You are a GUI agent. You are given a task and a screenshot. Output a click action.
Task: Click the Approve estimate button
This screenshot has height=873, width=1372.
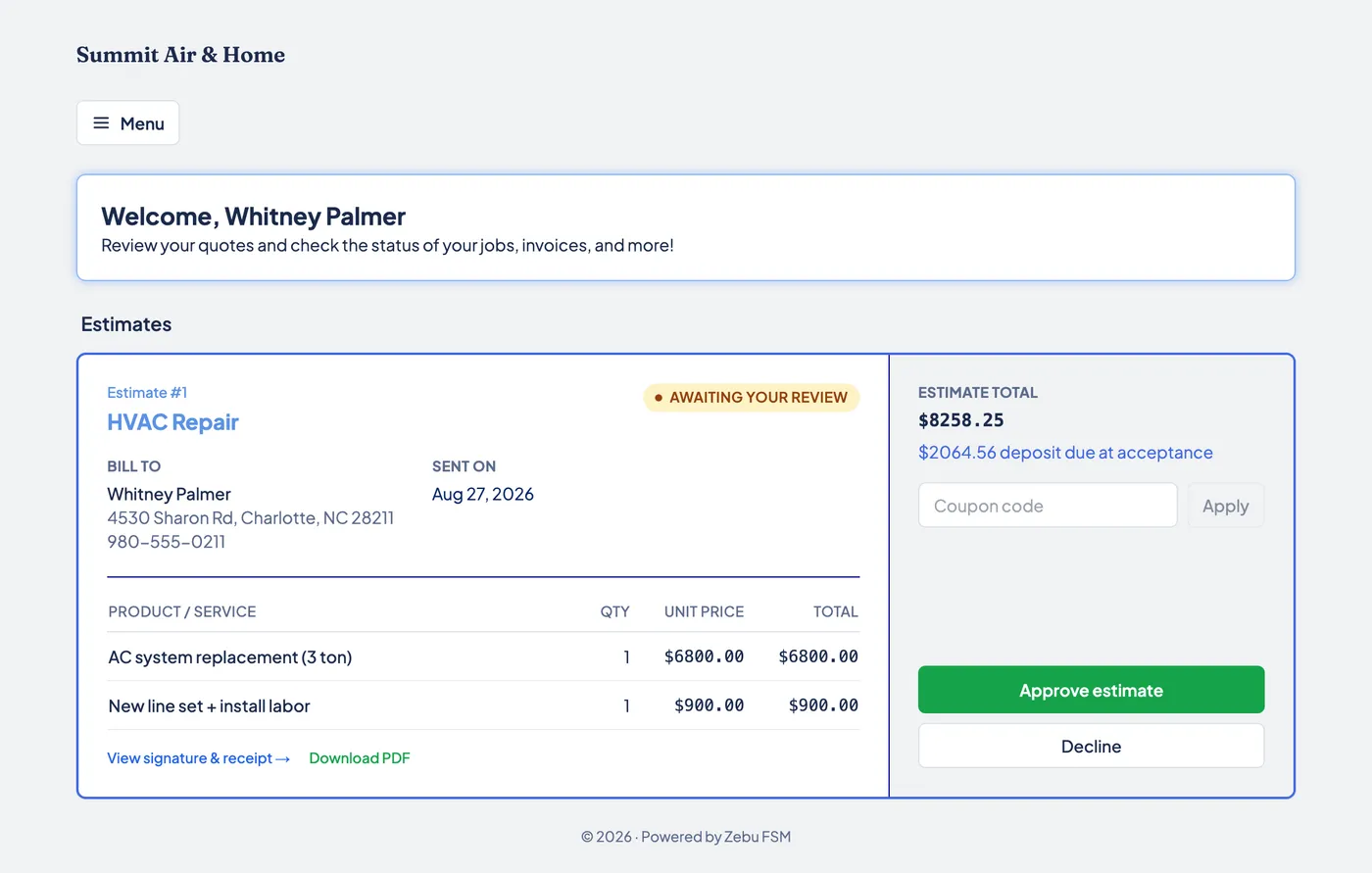1091,690
